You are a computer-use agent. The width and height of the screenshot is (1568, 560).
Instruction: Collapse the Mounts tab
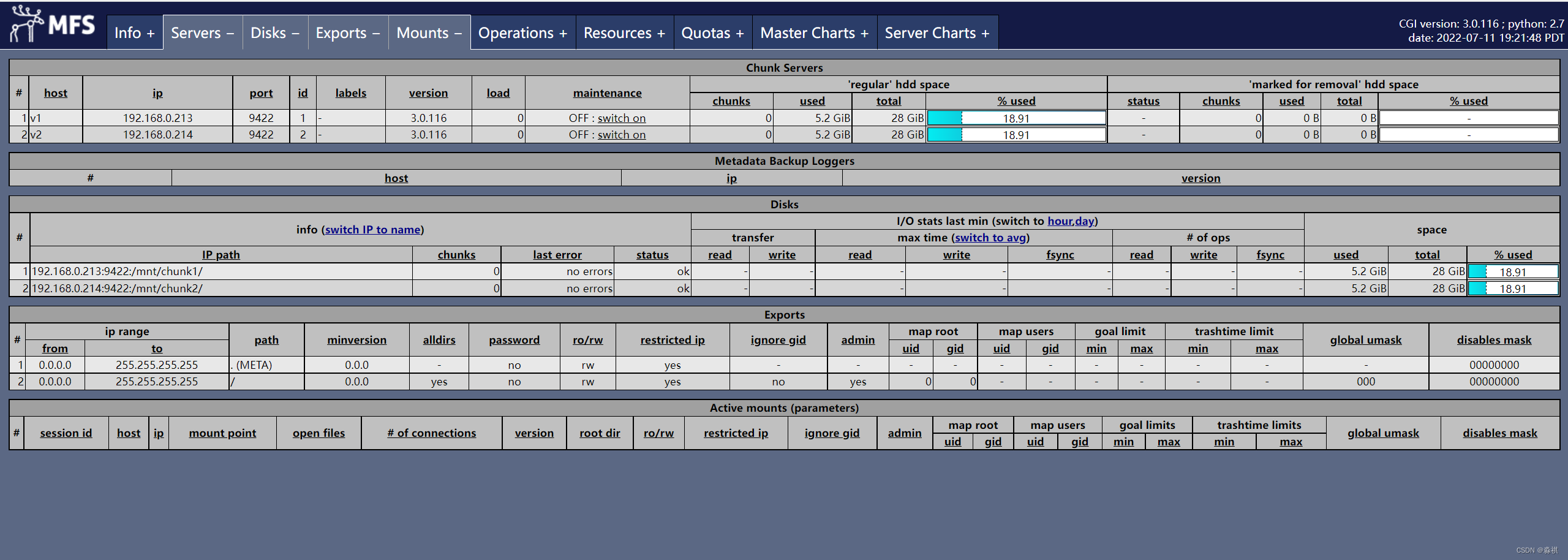[x=429, y=33]
